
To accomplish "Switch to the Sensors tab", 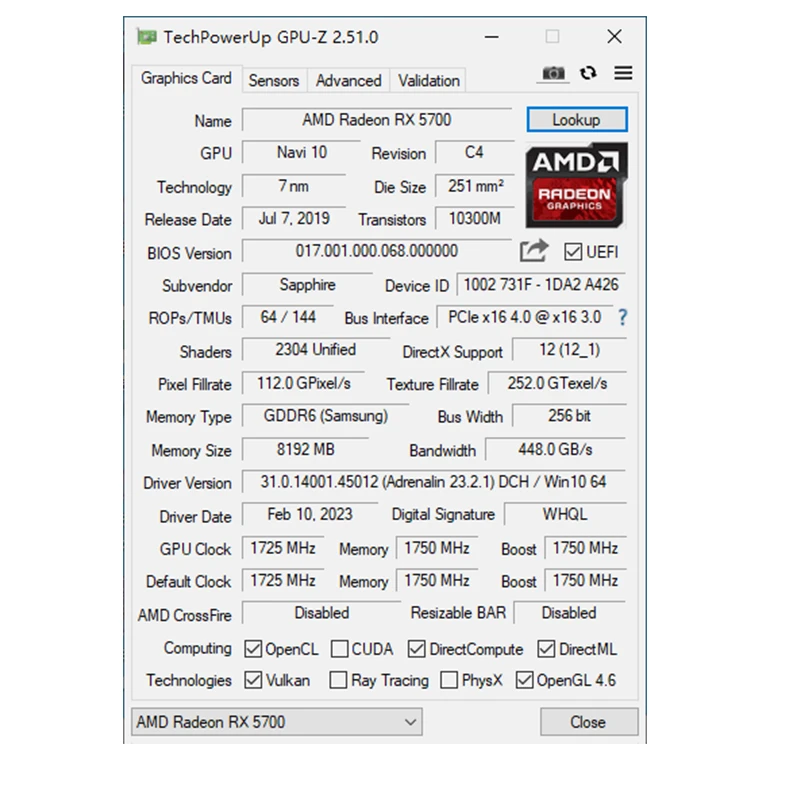I will click(x=274, y=81).
